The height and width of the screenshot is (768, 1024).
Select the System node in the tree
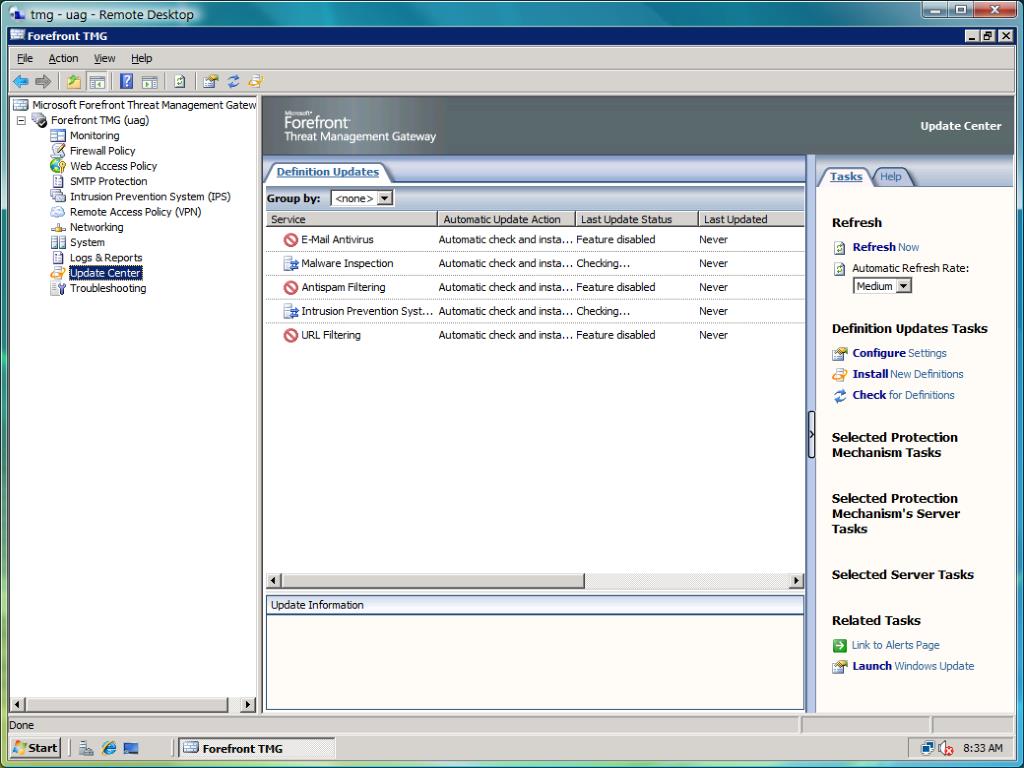tap(87, 242)
